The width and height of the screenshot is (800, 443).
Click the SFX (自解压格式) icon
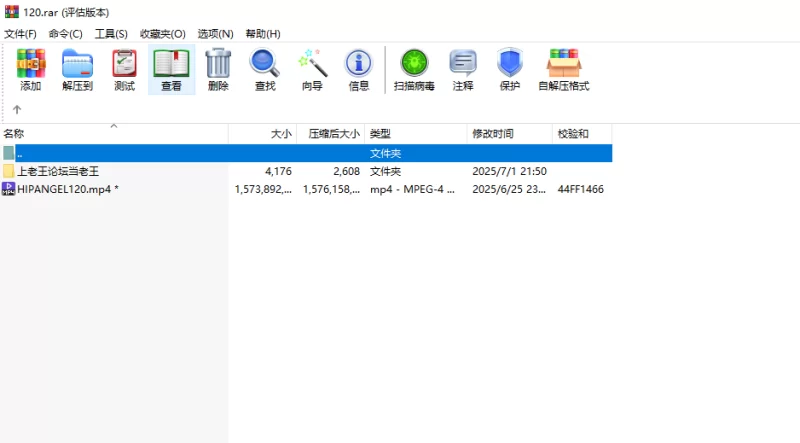point(564,63)
